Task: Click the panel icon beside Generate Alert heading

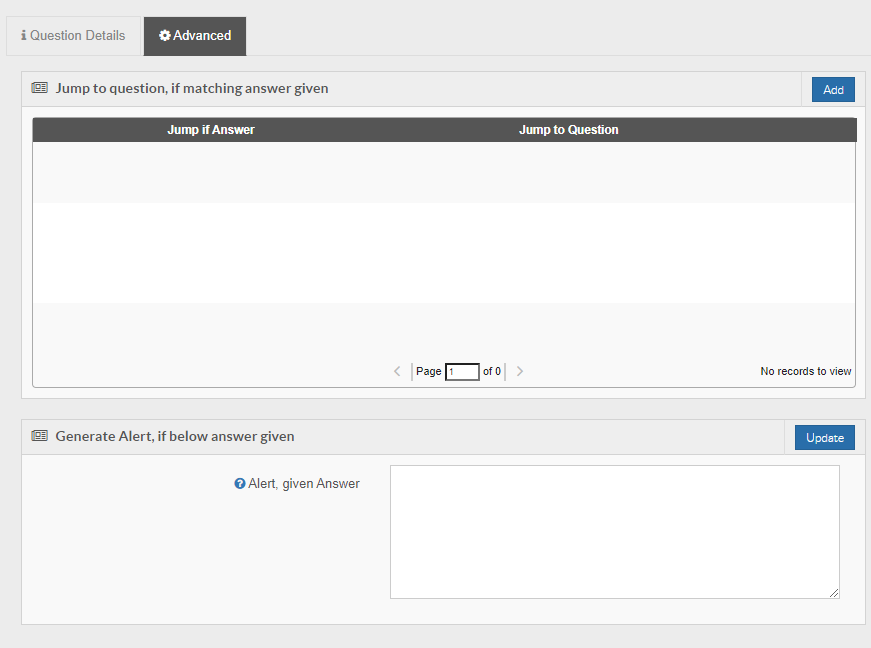Action: (x=39, y=435)
